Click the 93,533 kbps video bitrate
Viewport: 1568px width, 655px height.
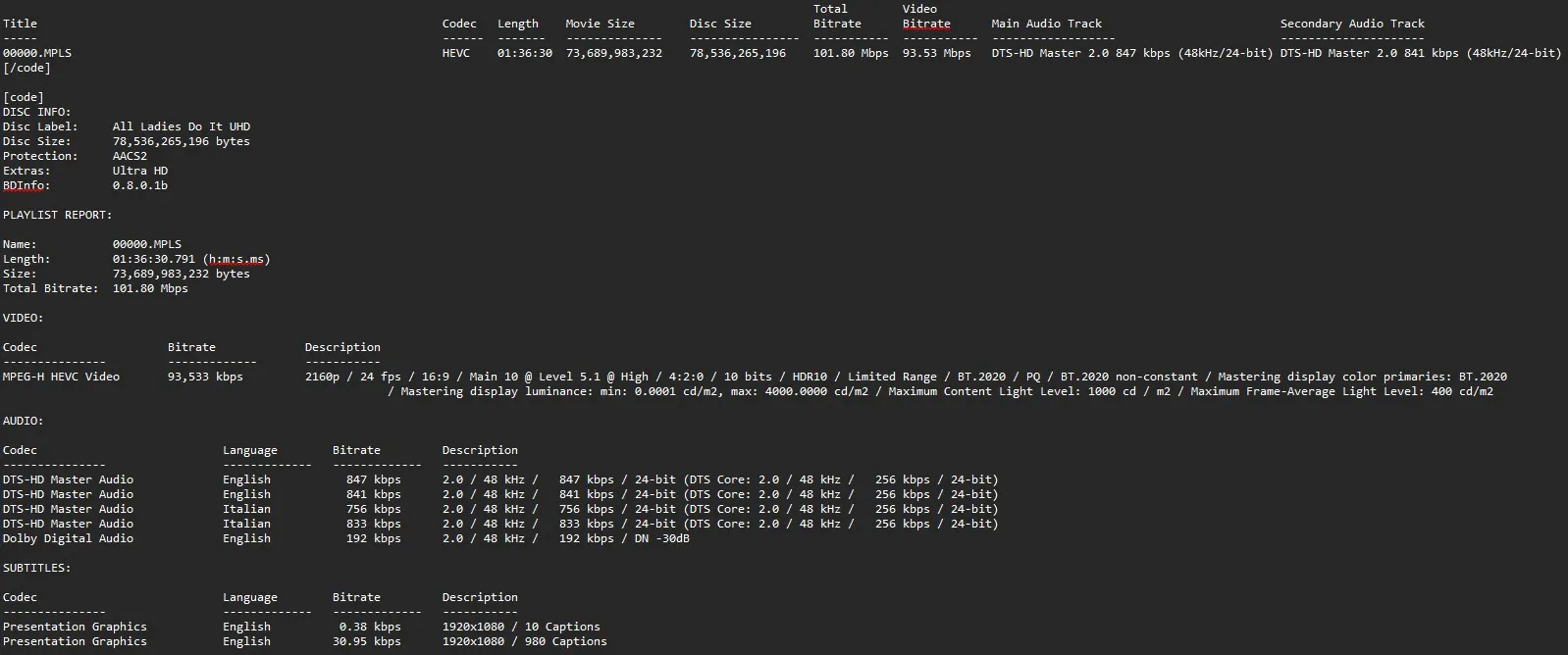pyautogui.click(x=204, y=377)
